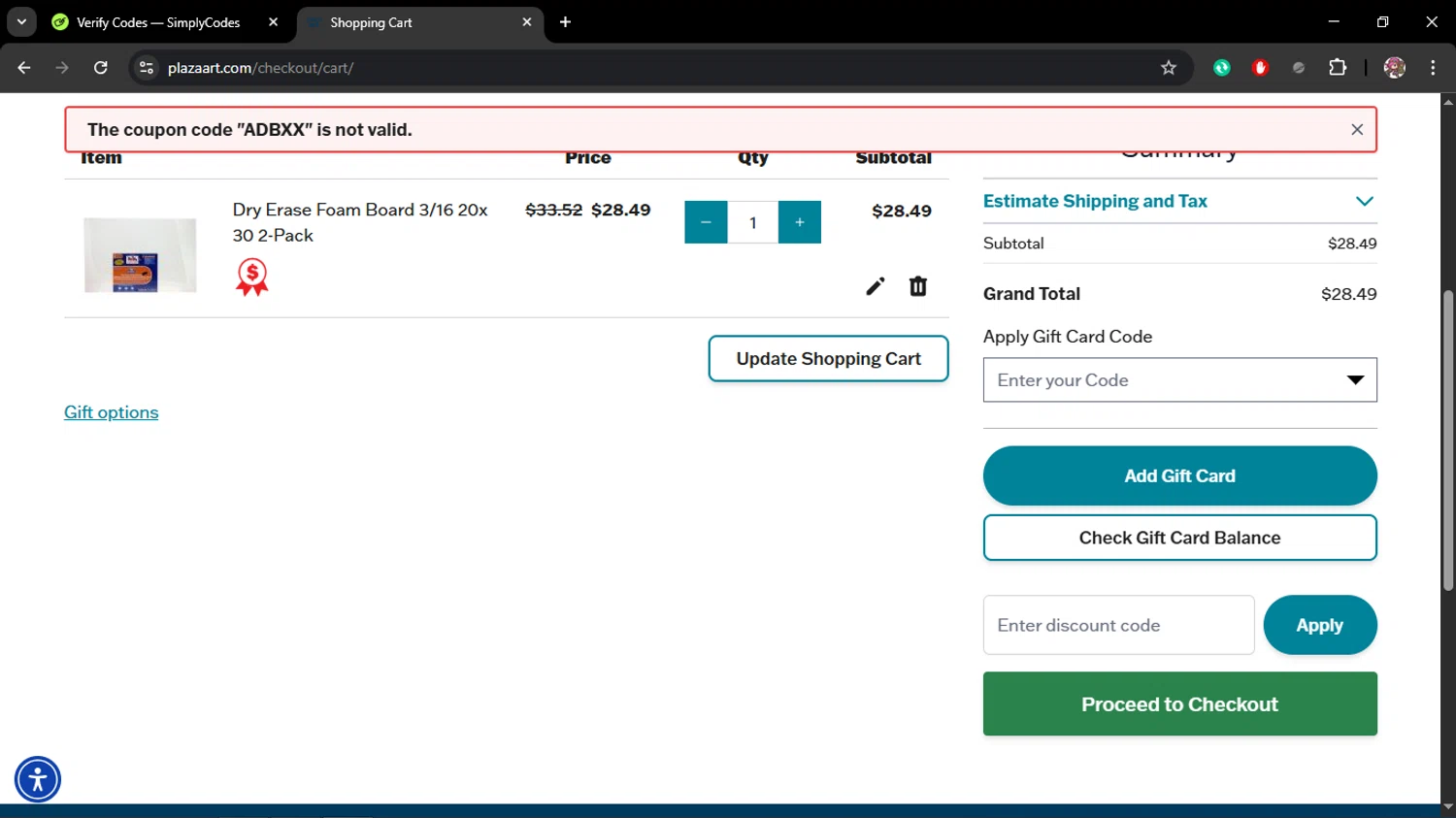Open the browser Extensions puzzle menu
Viewport: 1456px width, 818px height.
pyautogui.click(x=1338, y=68)
